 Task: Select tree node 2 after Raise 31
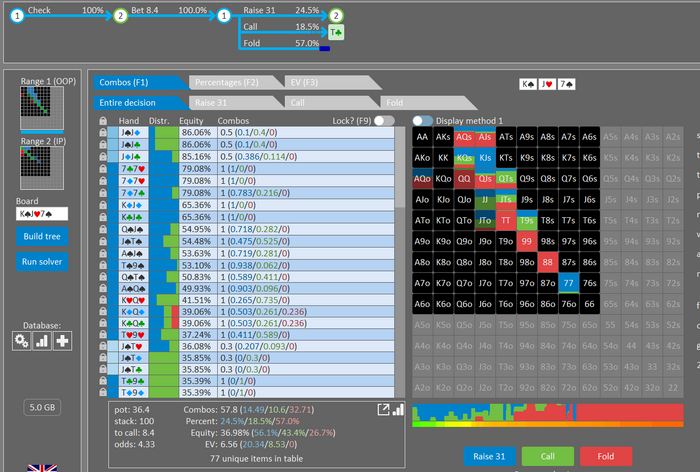(336, 16)
